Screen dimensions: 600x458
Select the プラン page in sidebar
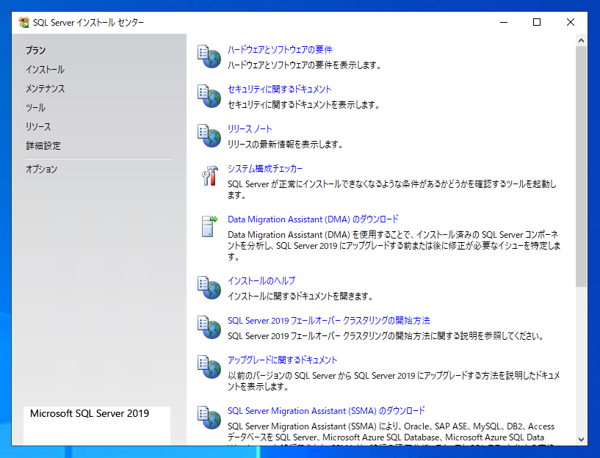point(36,50)
